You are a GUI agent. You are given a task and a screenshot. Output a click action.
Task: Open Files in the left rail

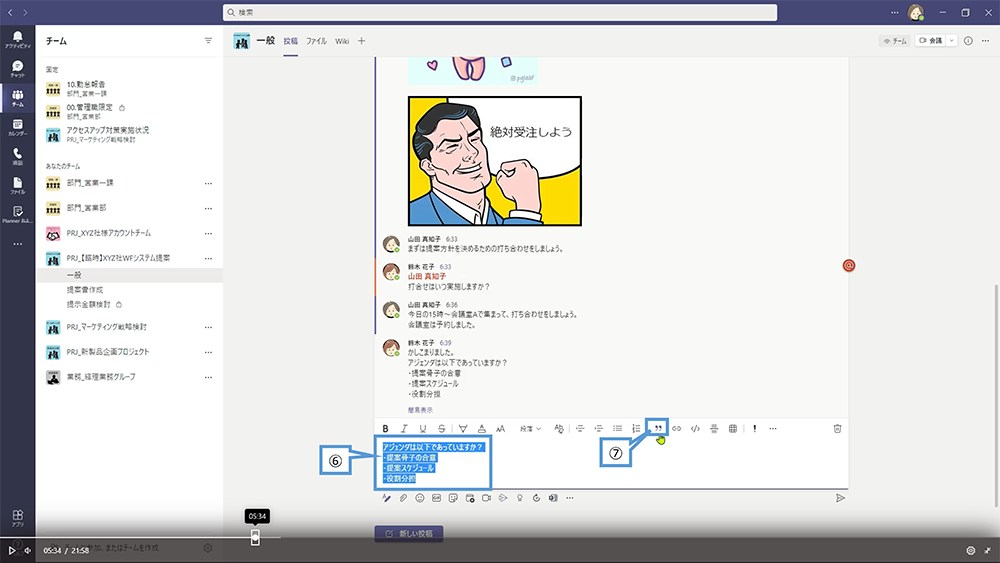(17, 186)
